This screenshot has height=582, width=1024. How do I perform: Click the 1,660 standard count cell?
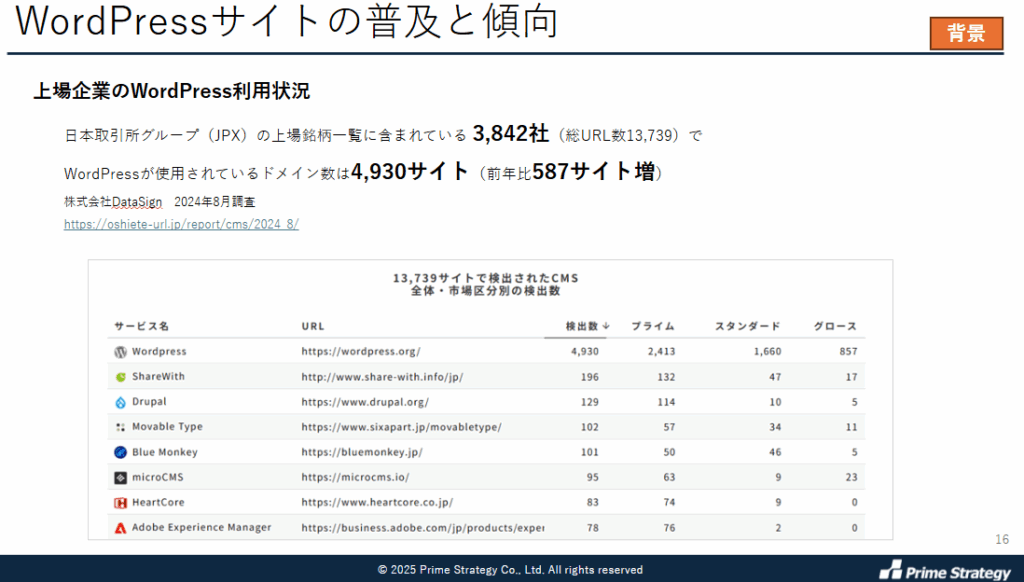767,351
